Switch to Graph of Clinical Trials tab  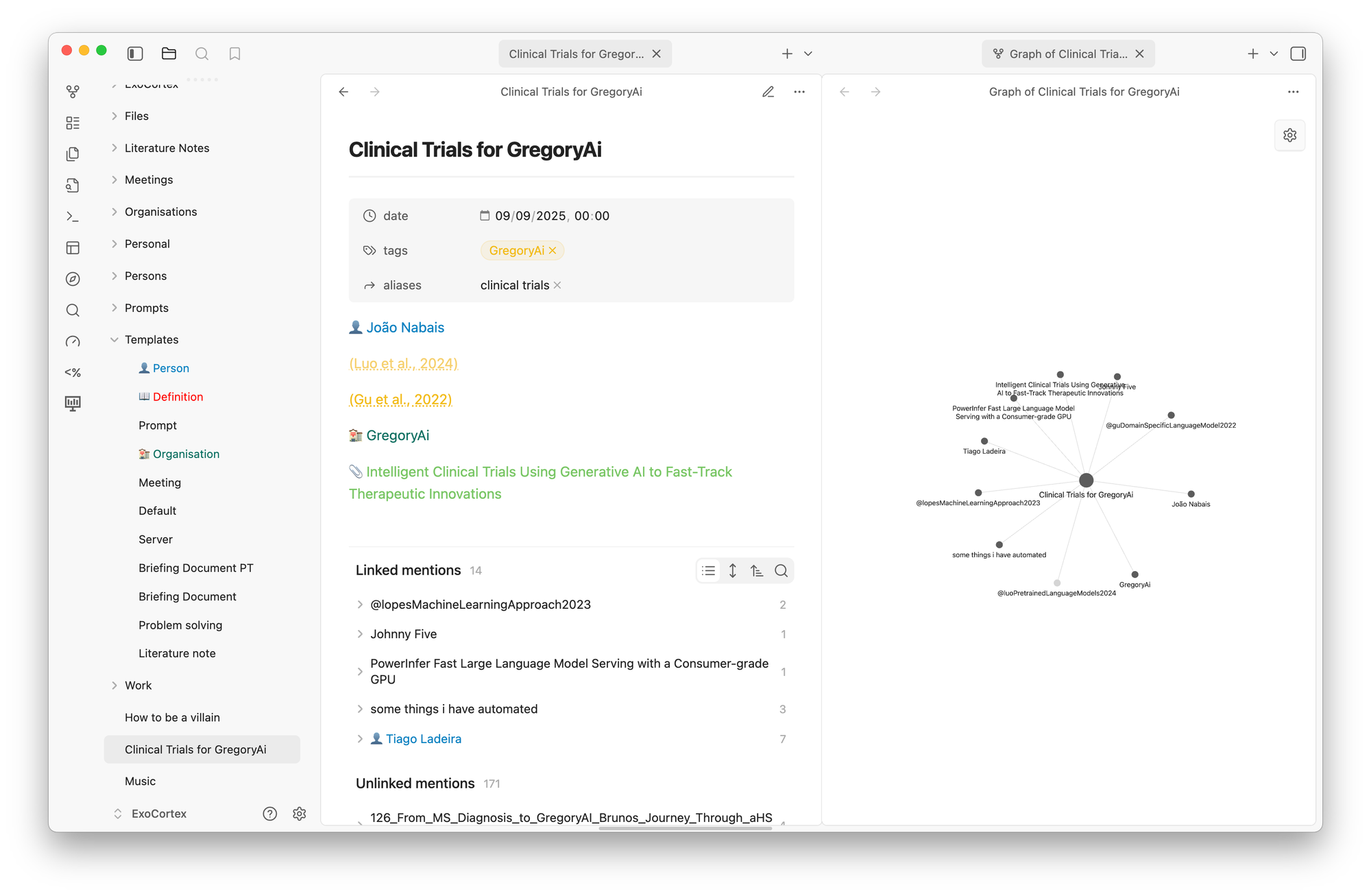coord(1067,54)
